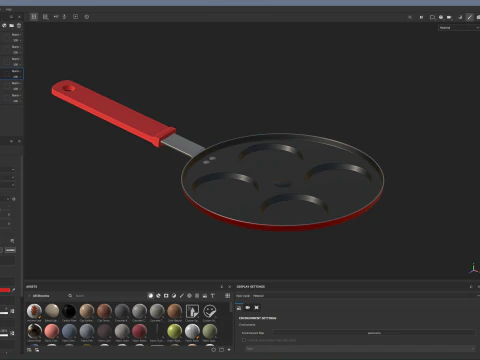Image resolution: width=480 pixels, height=360 pixels.
Task: Select the first layer thumbnail
Action: click(x=7, y=38)
